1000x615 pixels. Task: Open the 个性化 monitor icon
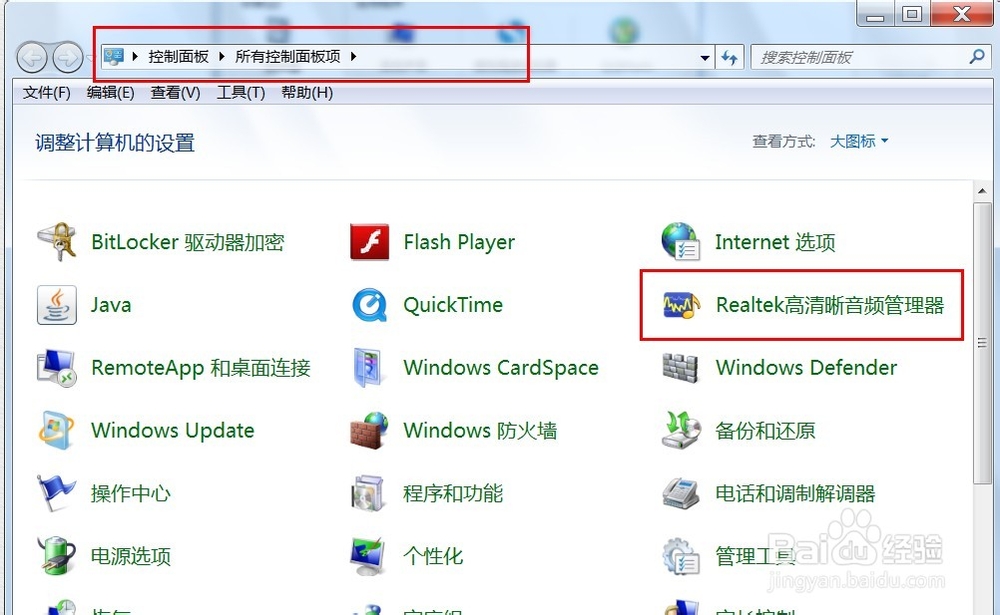point(368,556)
